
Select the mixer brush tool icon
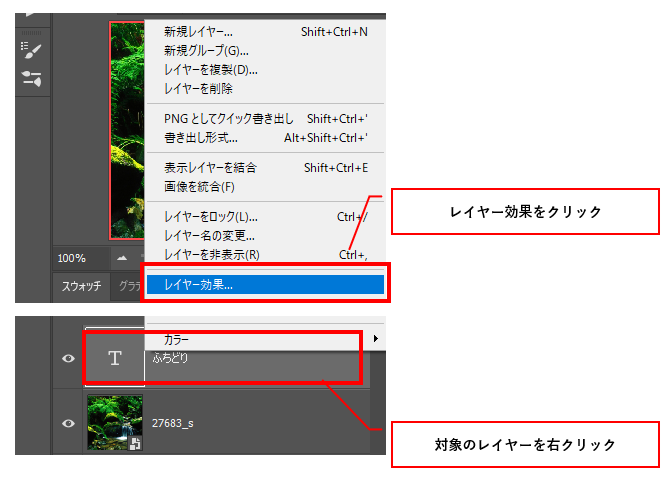pyautogui.click(x=32, y=51)
